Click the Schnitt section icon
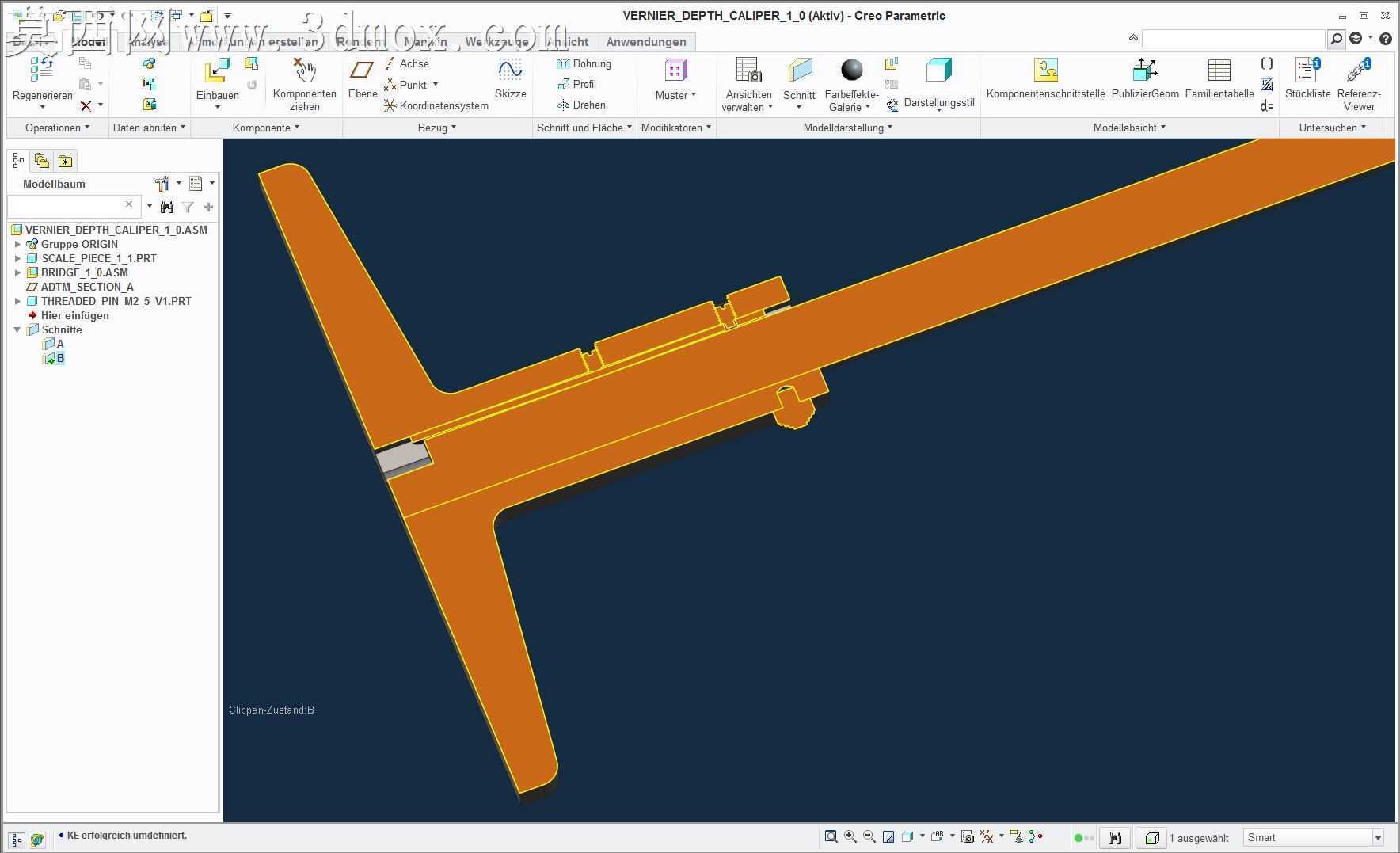 (x=800, y=70)
